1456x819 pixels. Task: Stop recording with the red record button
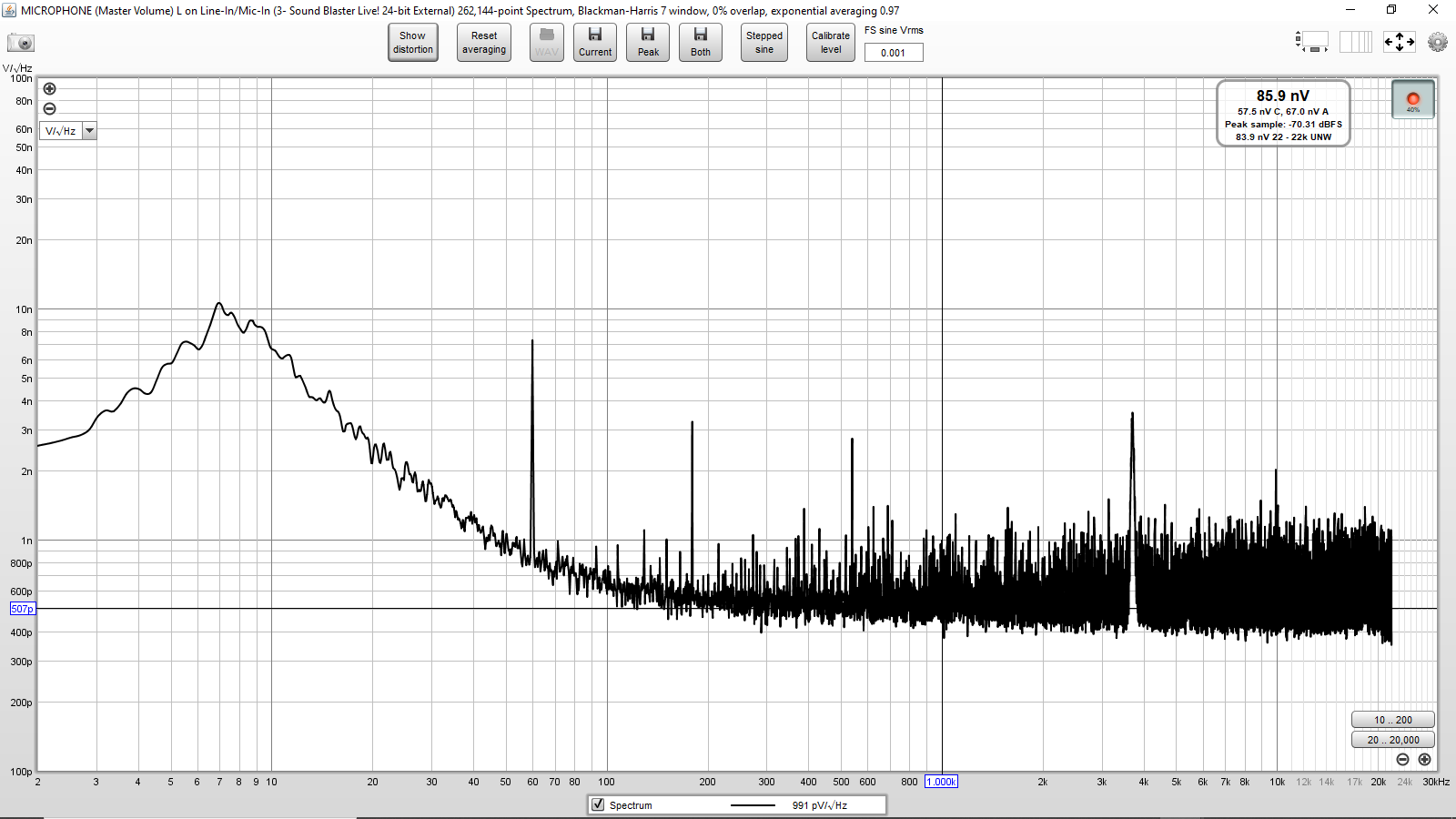[1413, 100]
